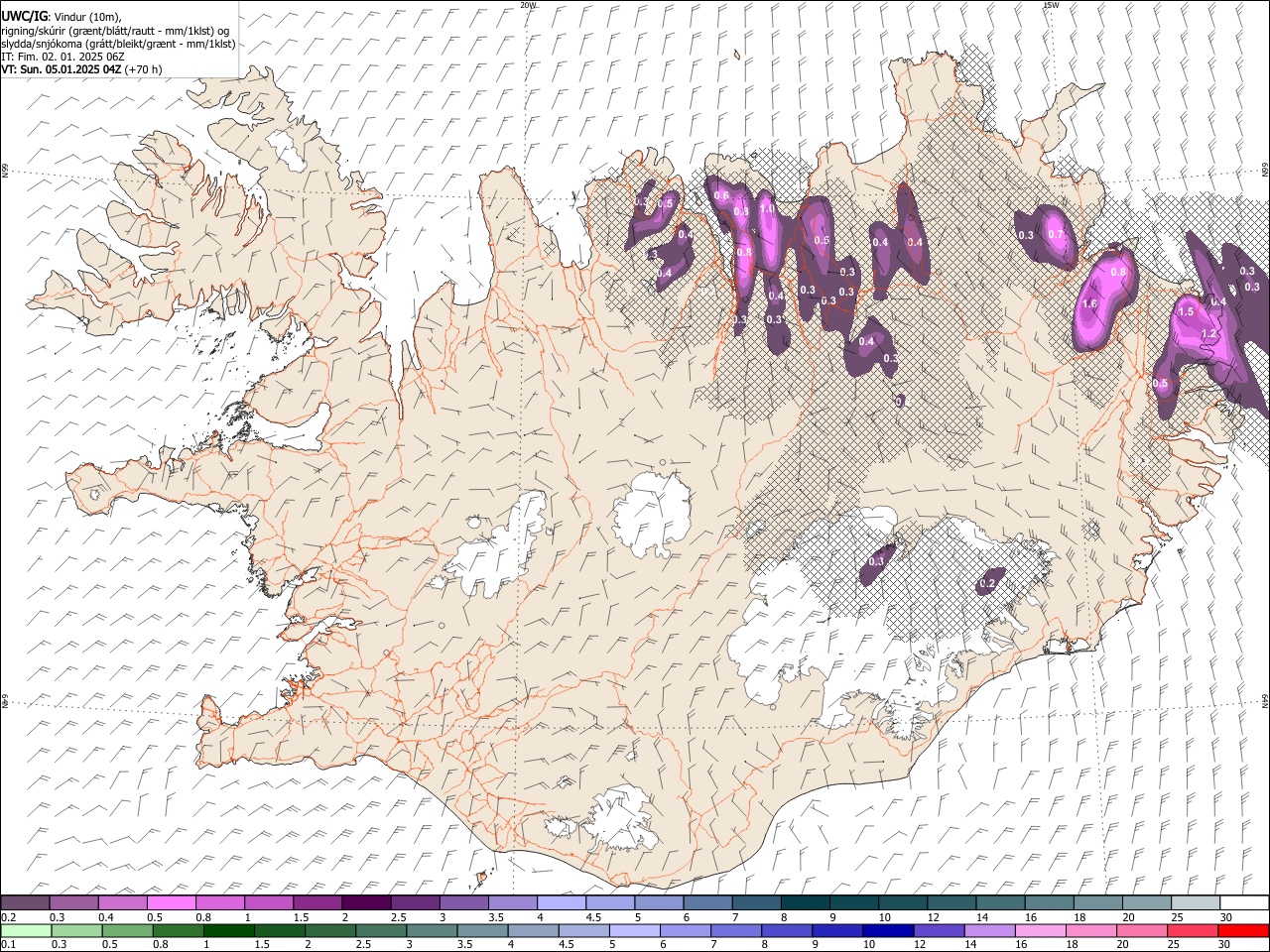Click the darkest purple swatch labeled 2, upper scale

tap(366, 903)
